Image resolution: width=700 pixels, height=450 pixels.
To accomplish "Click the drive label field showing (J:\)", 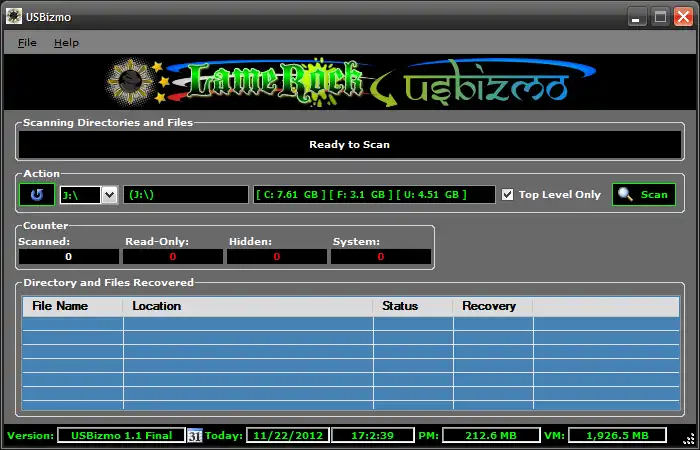I will (x=186, y=195).
